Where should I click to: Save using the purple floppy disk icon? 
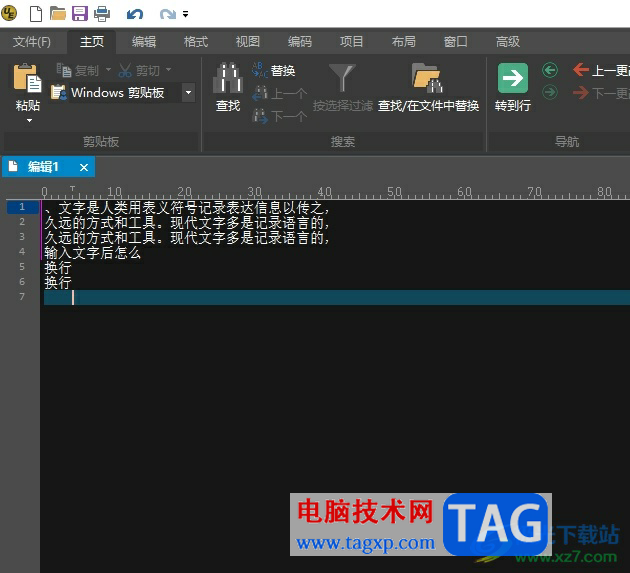(80, 14)
